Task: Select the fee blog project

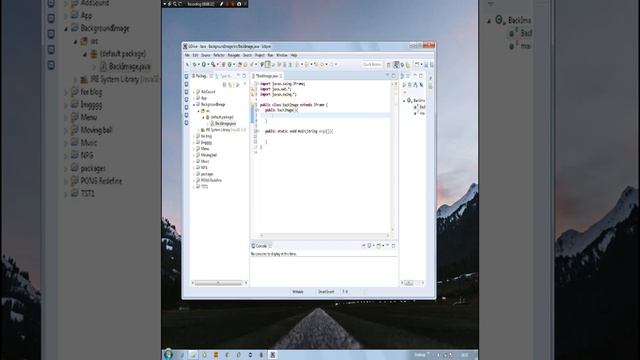Action: 206,136
